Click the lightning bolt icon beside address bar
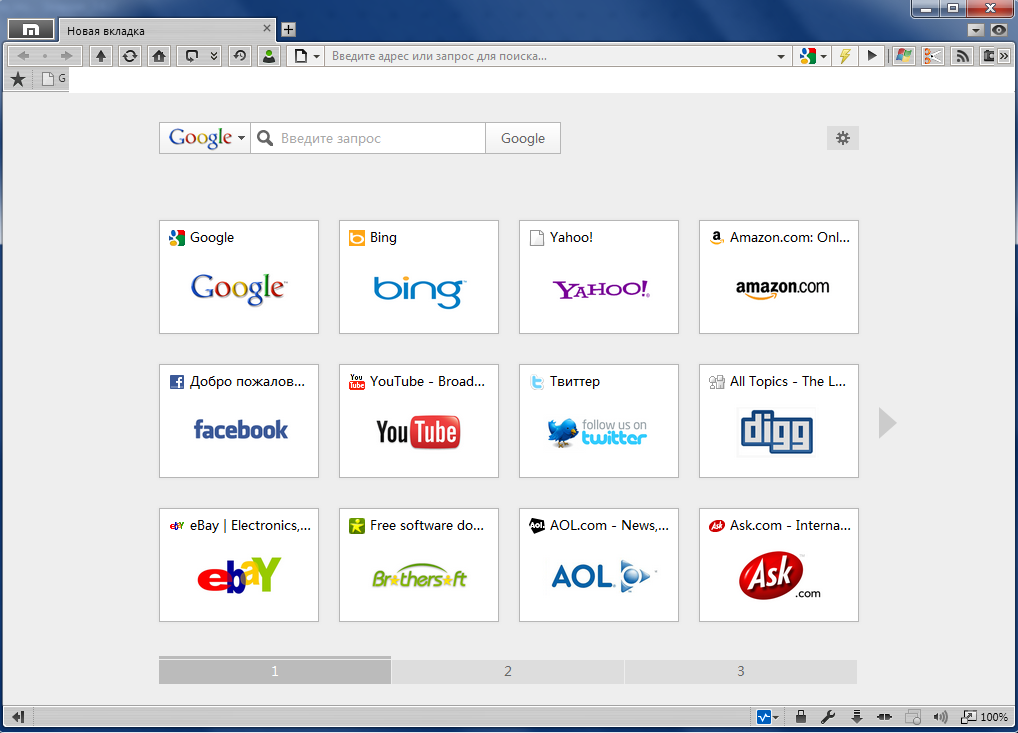 coord(845,56)
